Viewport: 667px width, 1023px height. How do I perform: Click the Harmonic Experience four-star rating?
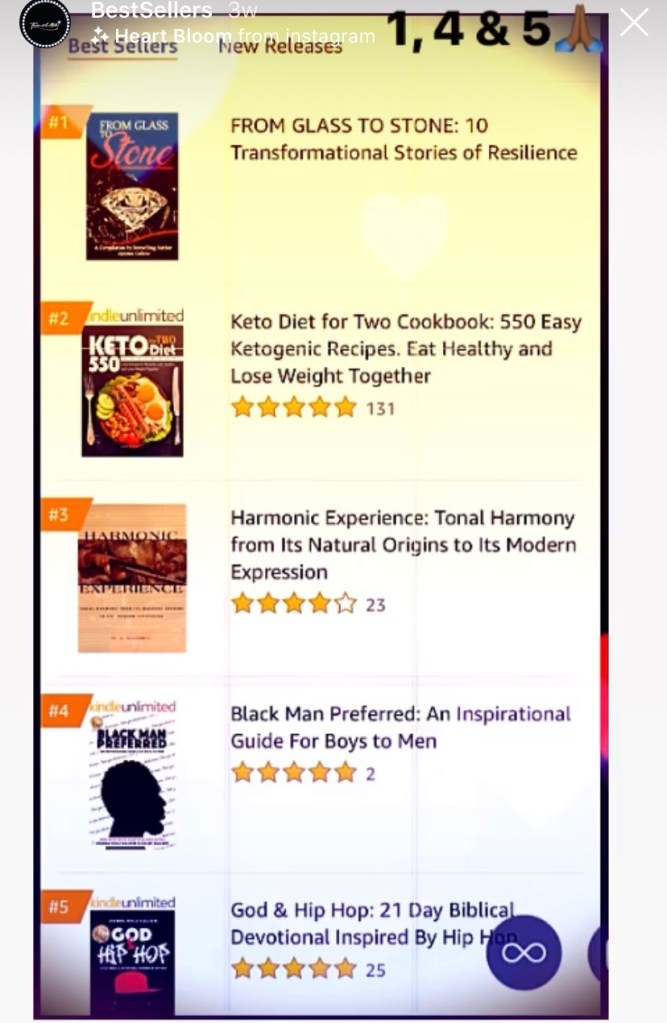(293, 603)
